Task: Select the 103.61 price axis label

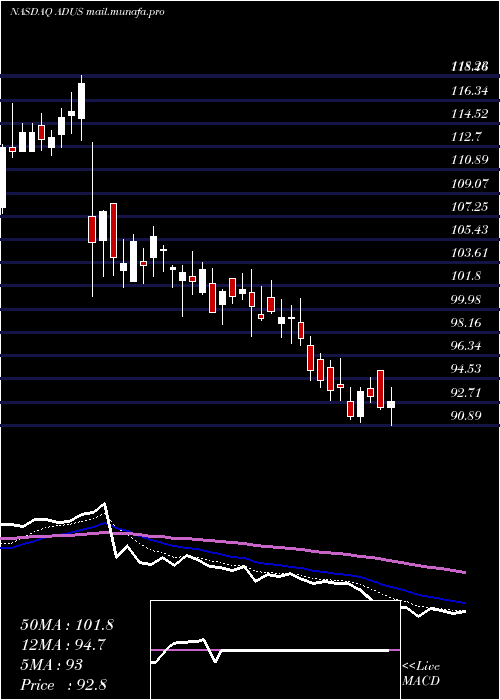Action: [x=470, y=253]
